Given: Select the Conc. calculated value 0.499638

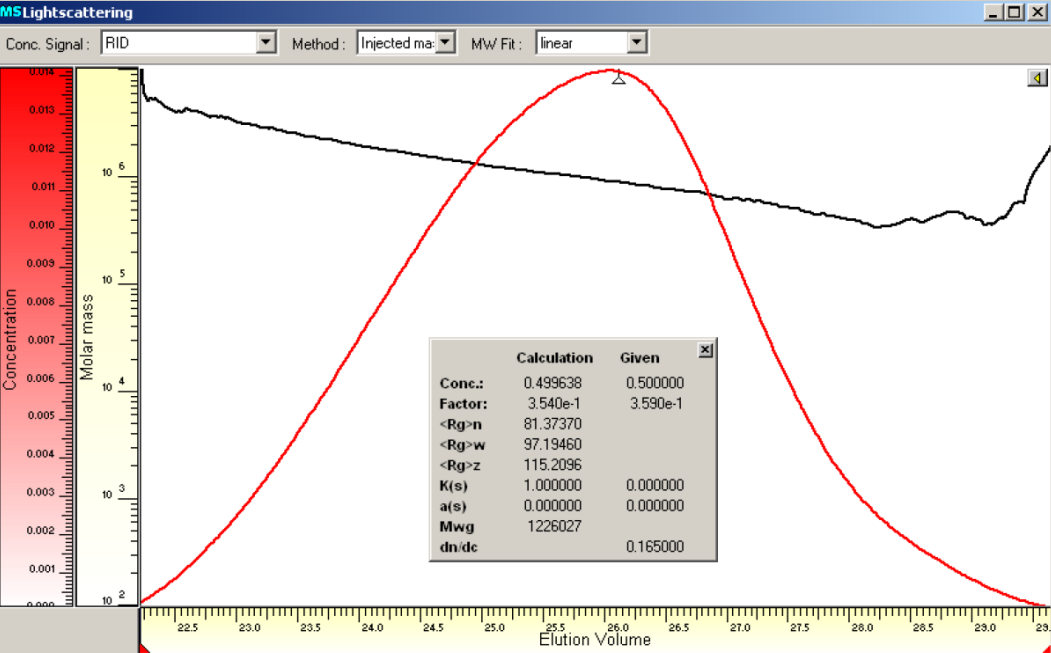Looking at the screenshot, I should pos(553,383).
